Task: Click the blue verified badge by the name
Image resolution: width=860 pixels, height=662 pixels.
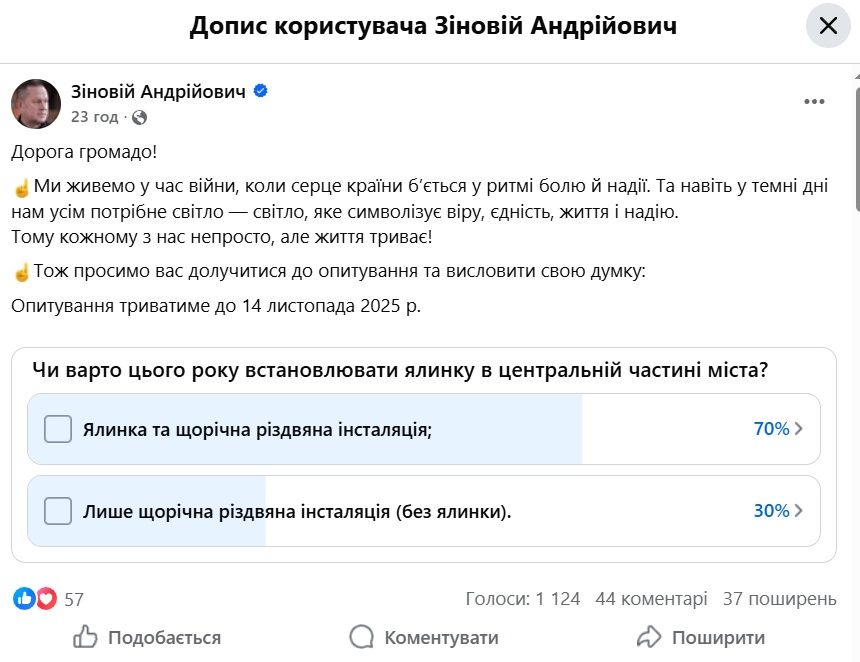Action: (261, 90)
